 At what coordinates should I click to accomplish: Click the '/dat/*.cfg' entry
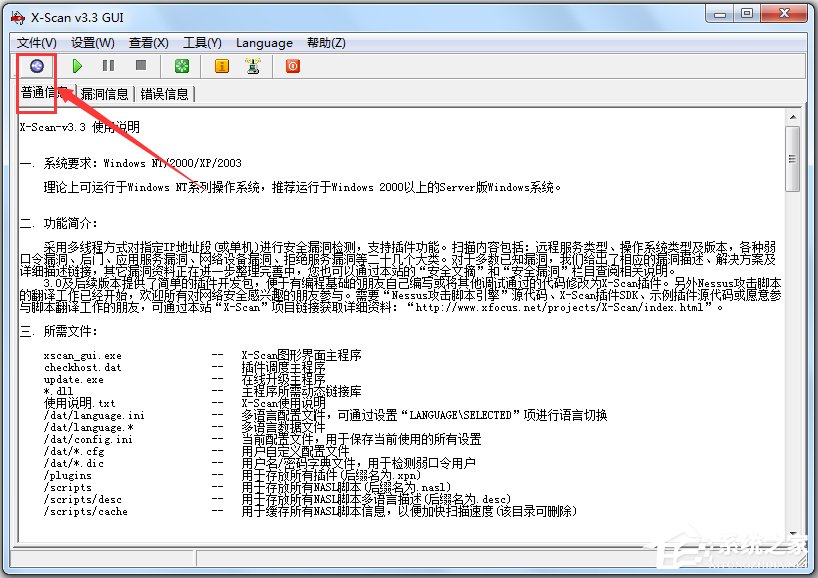pos(74,451)
